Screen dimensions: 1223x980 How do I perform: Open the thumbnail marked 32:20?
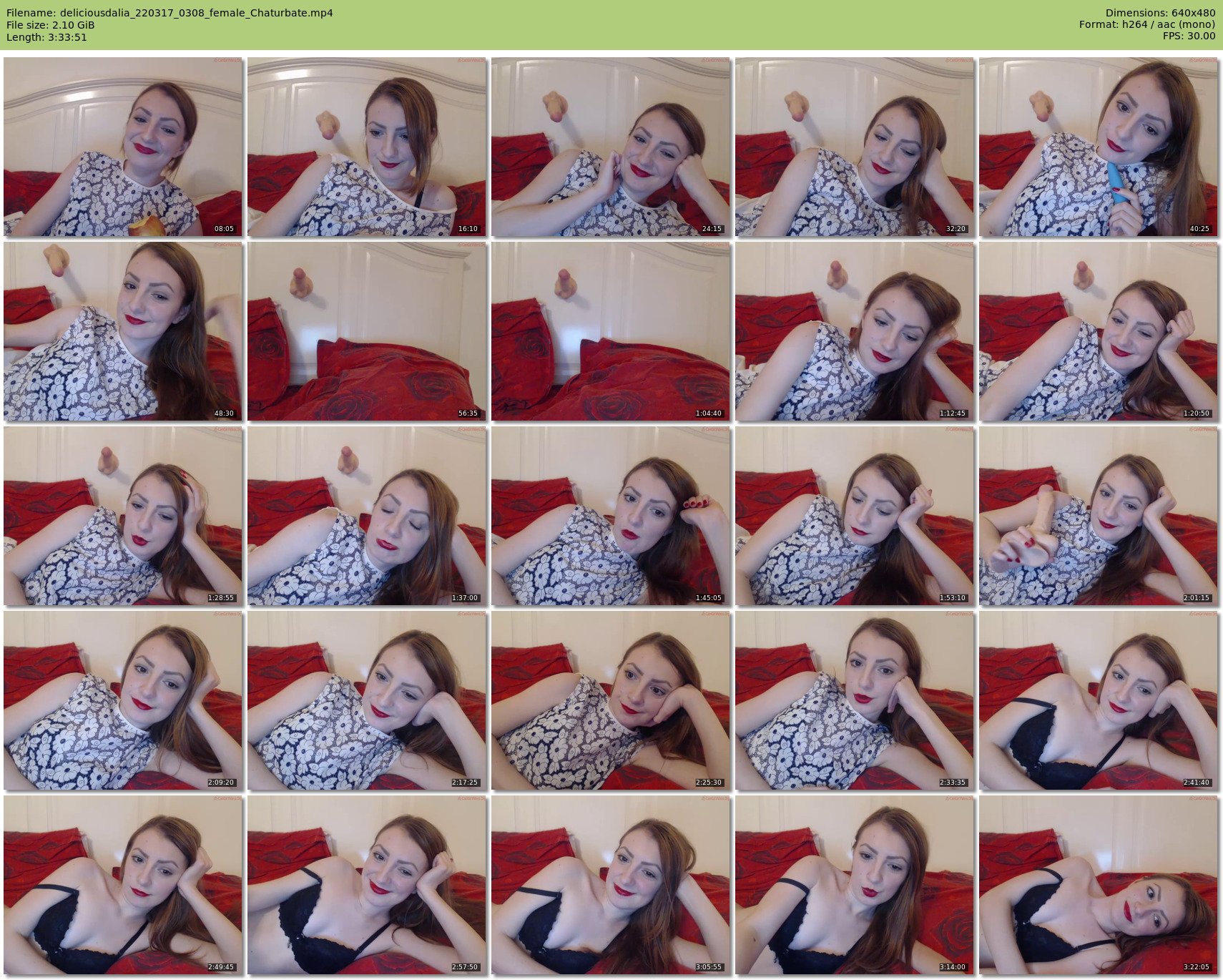855,147
